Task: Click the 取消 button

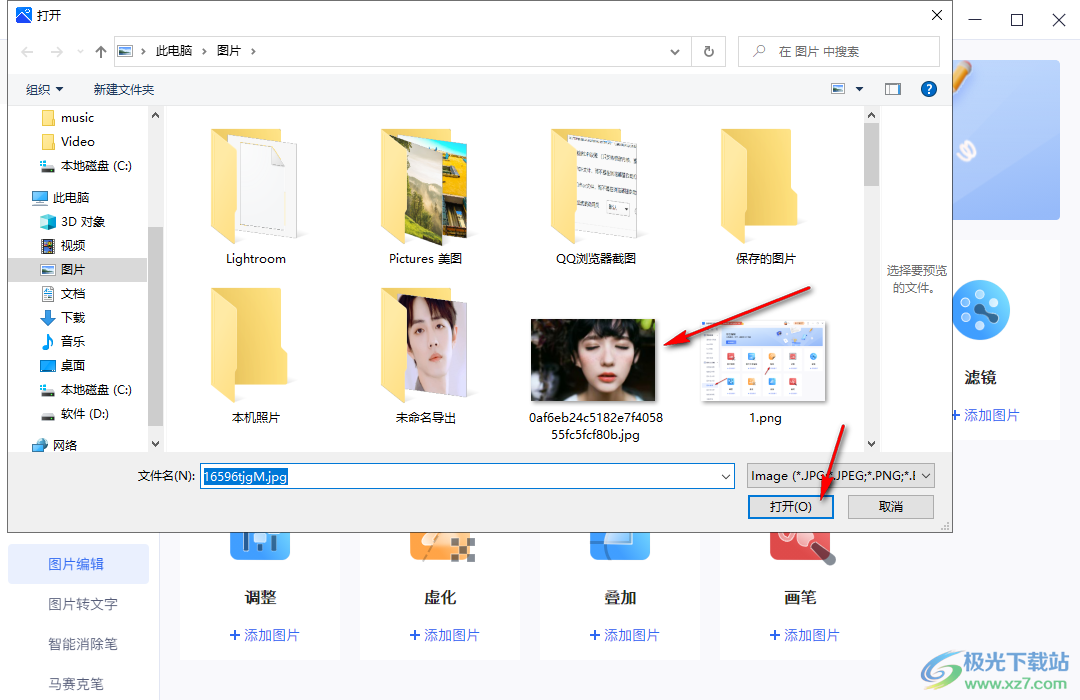Action: (891, 507)
